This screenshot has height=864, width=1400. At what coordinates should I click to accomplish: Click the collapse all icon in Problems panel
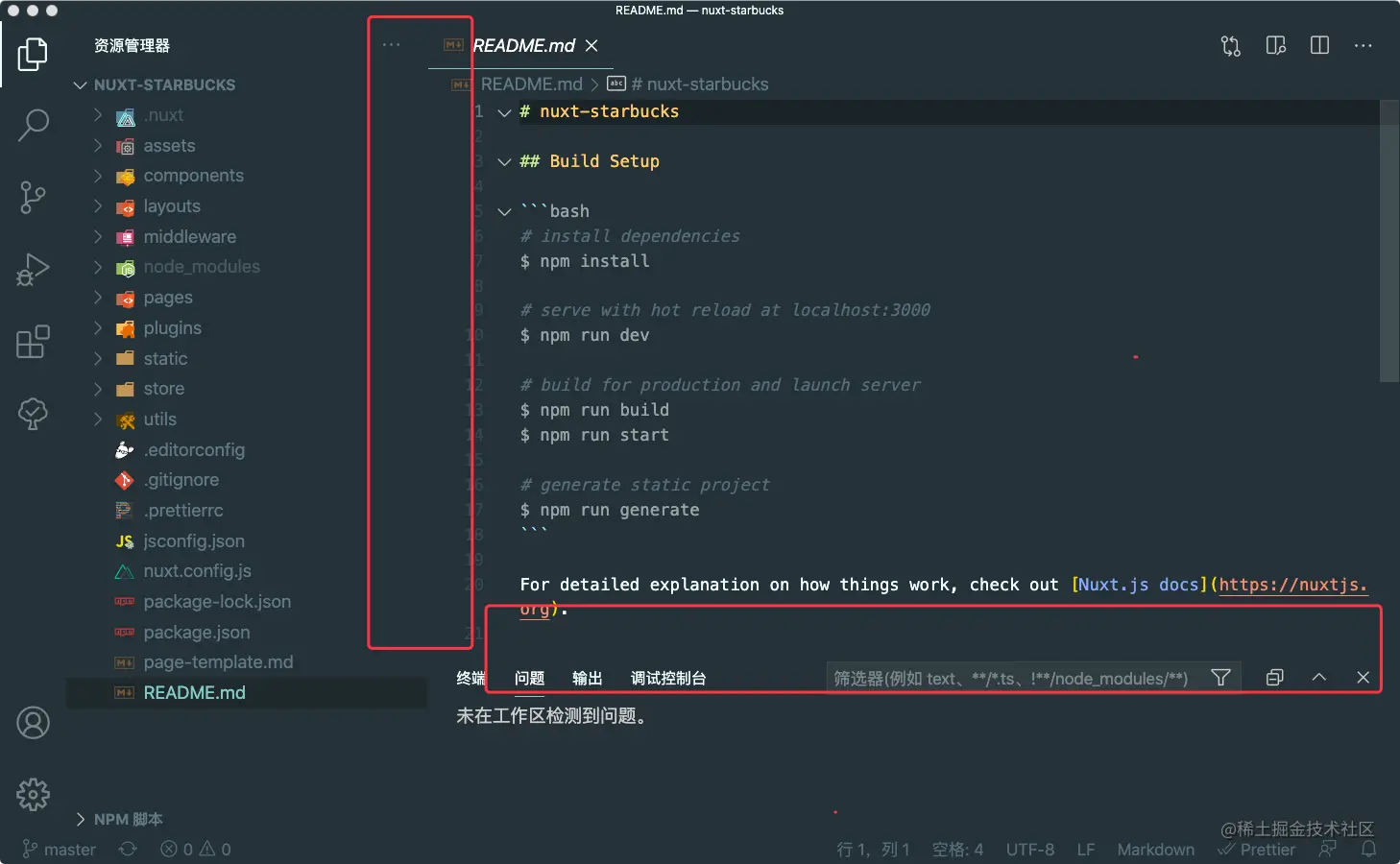point(1274,678)
